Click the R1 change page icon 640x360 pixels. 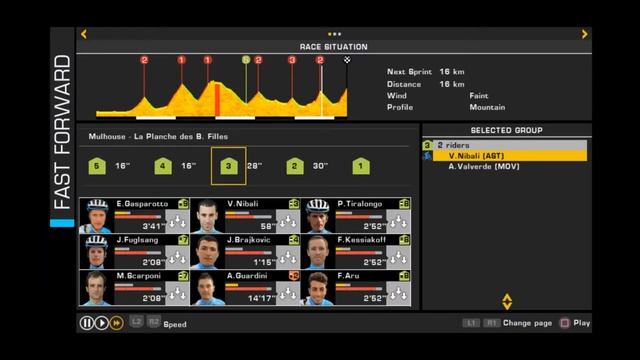tap(491, 323)
